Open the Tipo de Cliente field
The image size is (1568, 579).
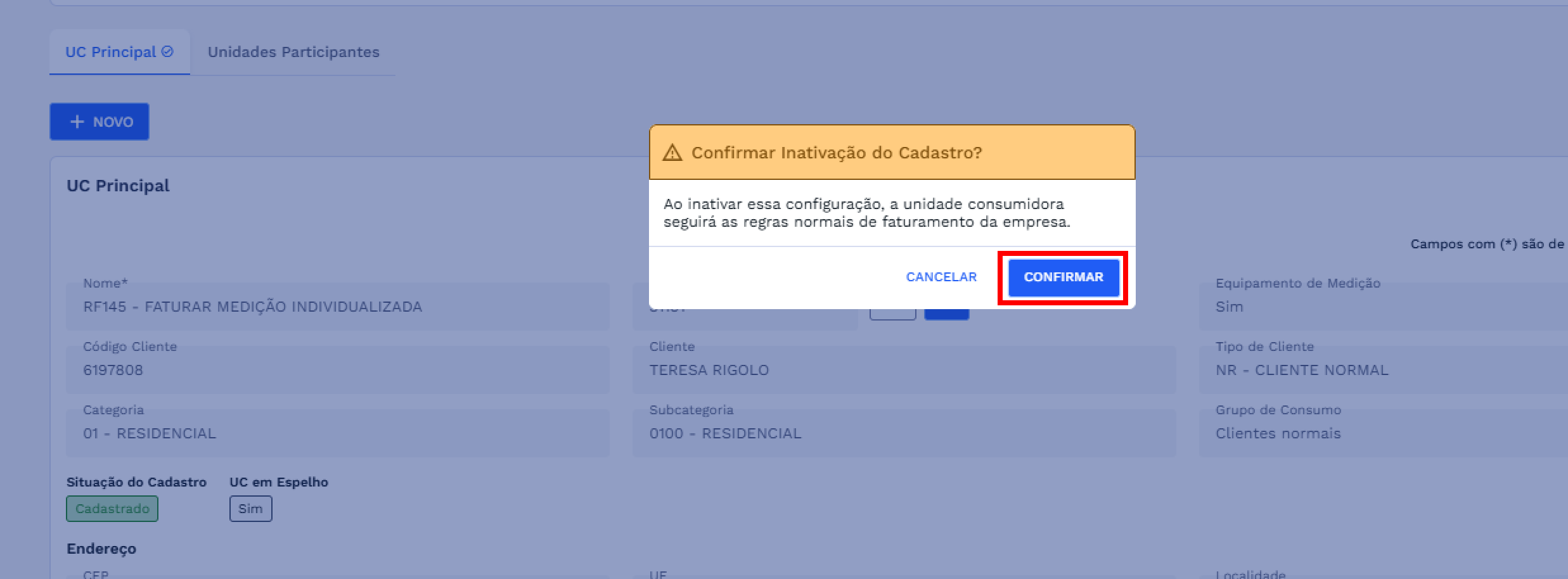click(x=1383, y=370)
